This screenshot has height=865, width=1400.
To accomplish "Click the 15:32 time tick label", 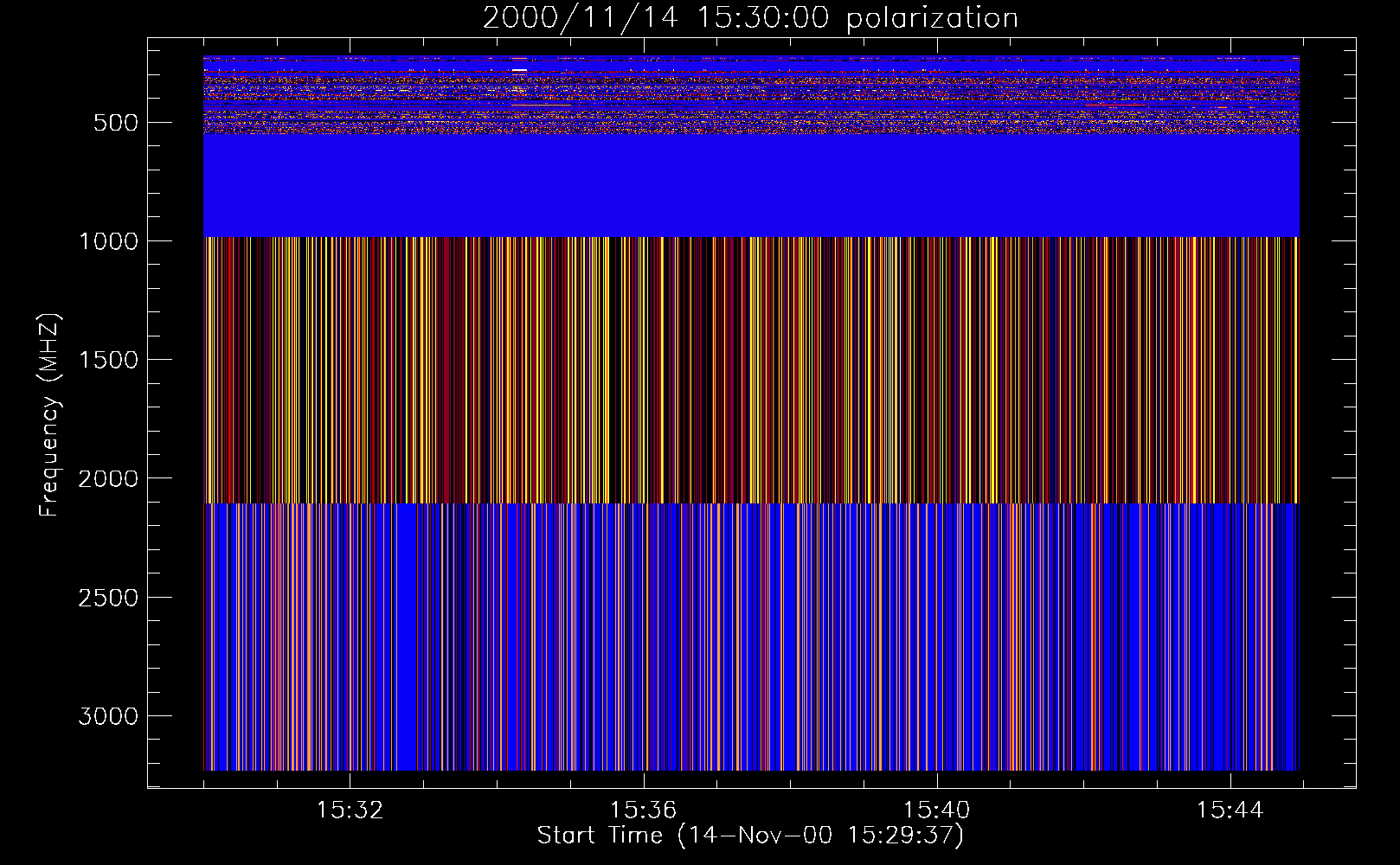I will click(350, 811).
